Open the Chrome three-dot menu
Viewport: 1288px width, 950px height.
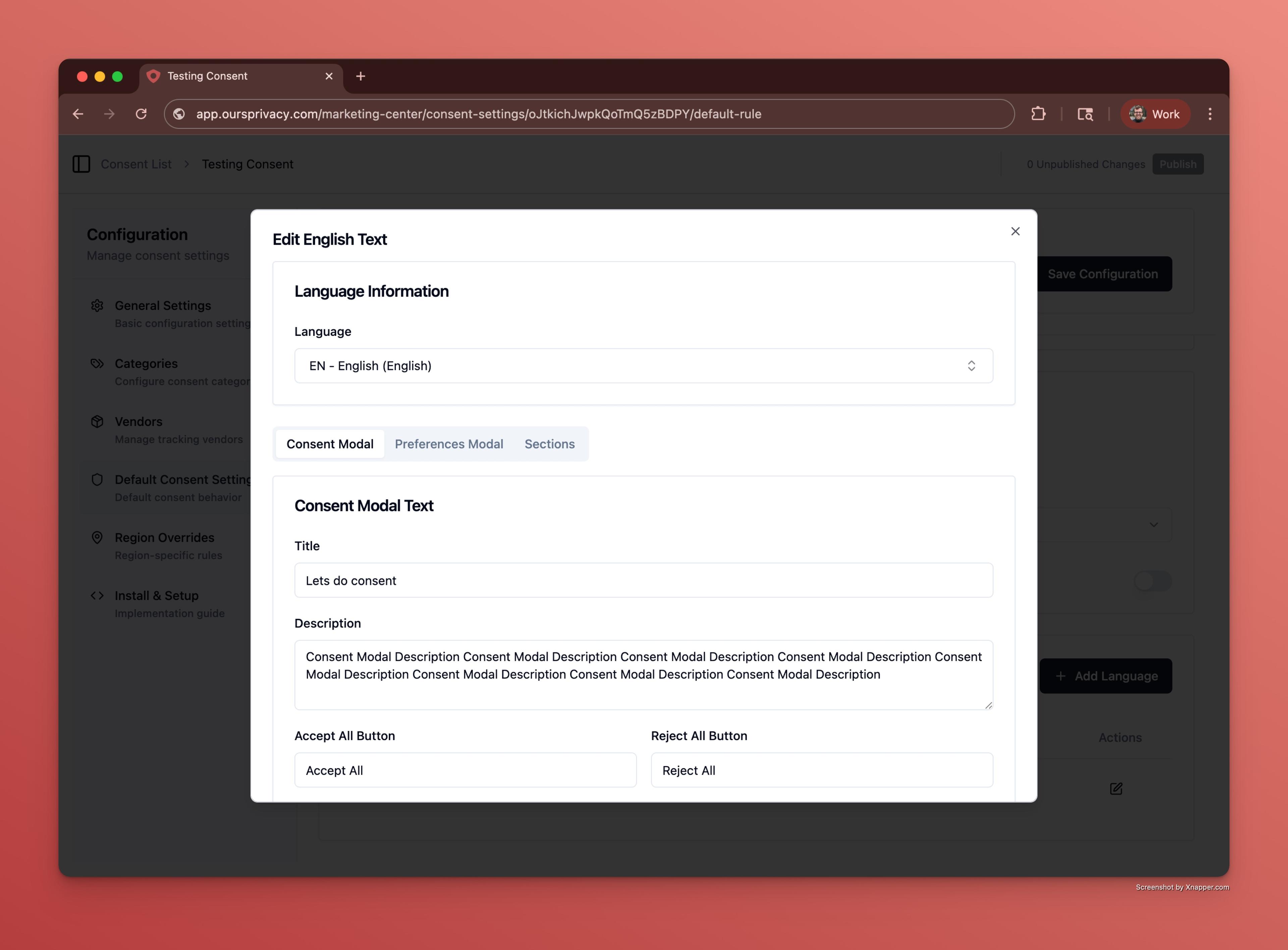[x=1209, y=114]
